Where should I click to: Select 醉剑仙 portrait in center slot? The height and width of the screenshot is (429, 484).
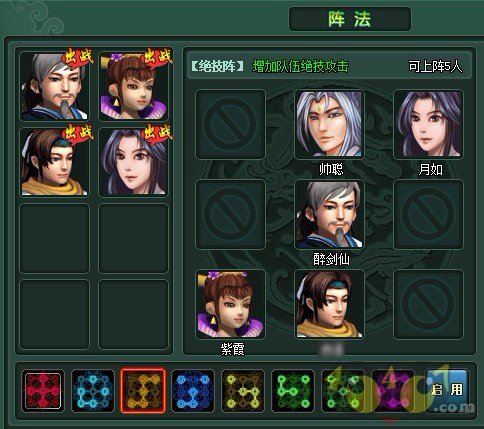pos(329,214)
